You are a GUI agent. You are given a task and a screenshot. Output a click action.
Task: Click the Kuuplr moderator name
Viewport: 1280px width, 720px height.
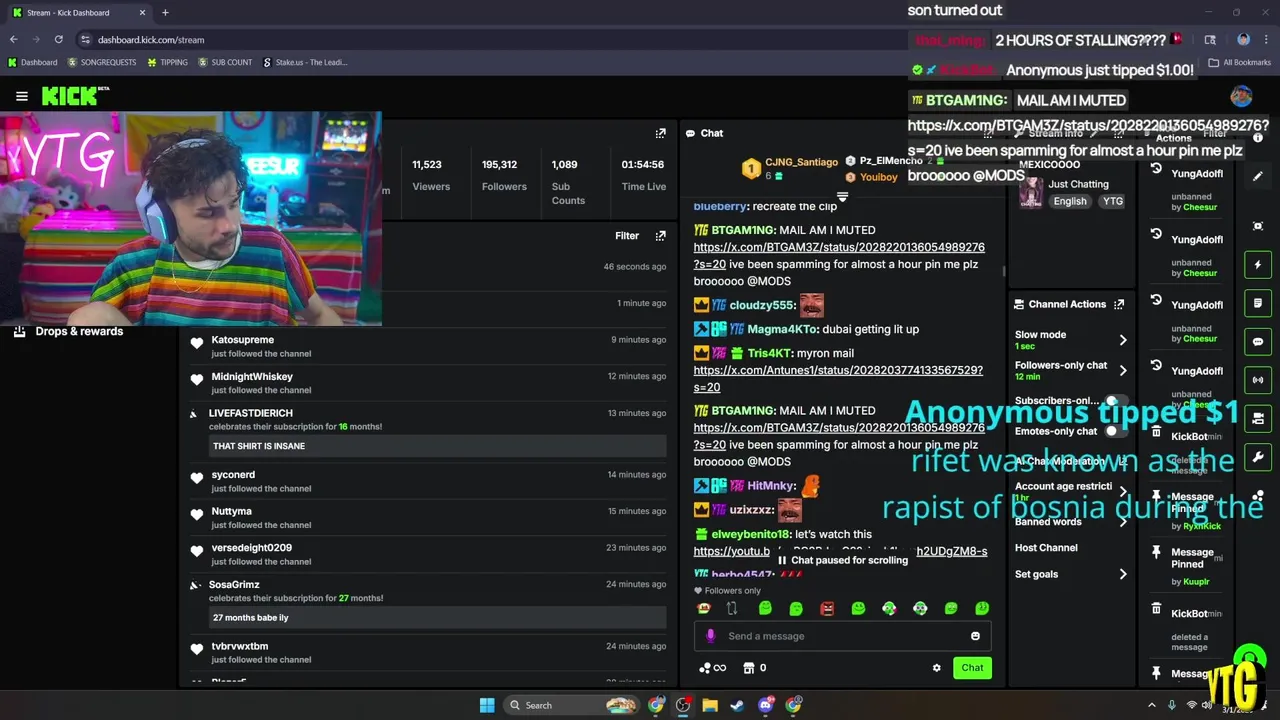click(x=1196, y=581)
